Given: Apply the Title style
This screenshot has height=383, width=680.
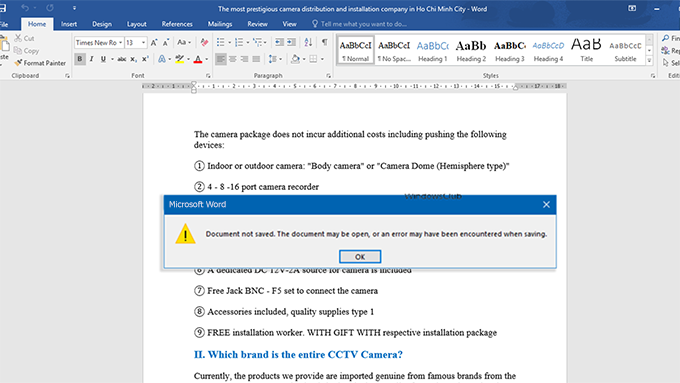Looking at the screenshot, I should 587,51.
